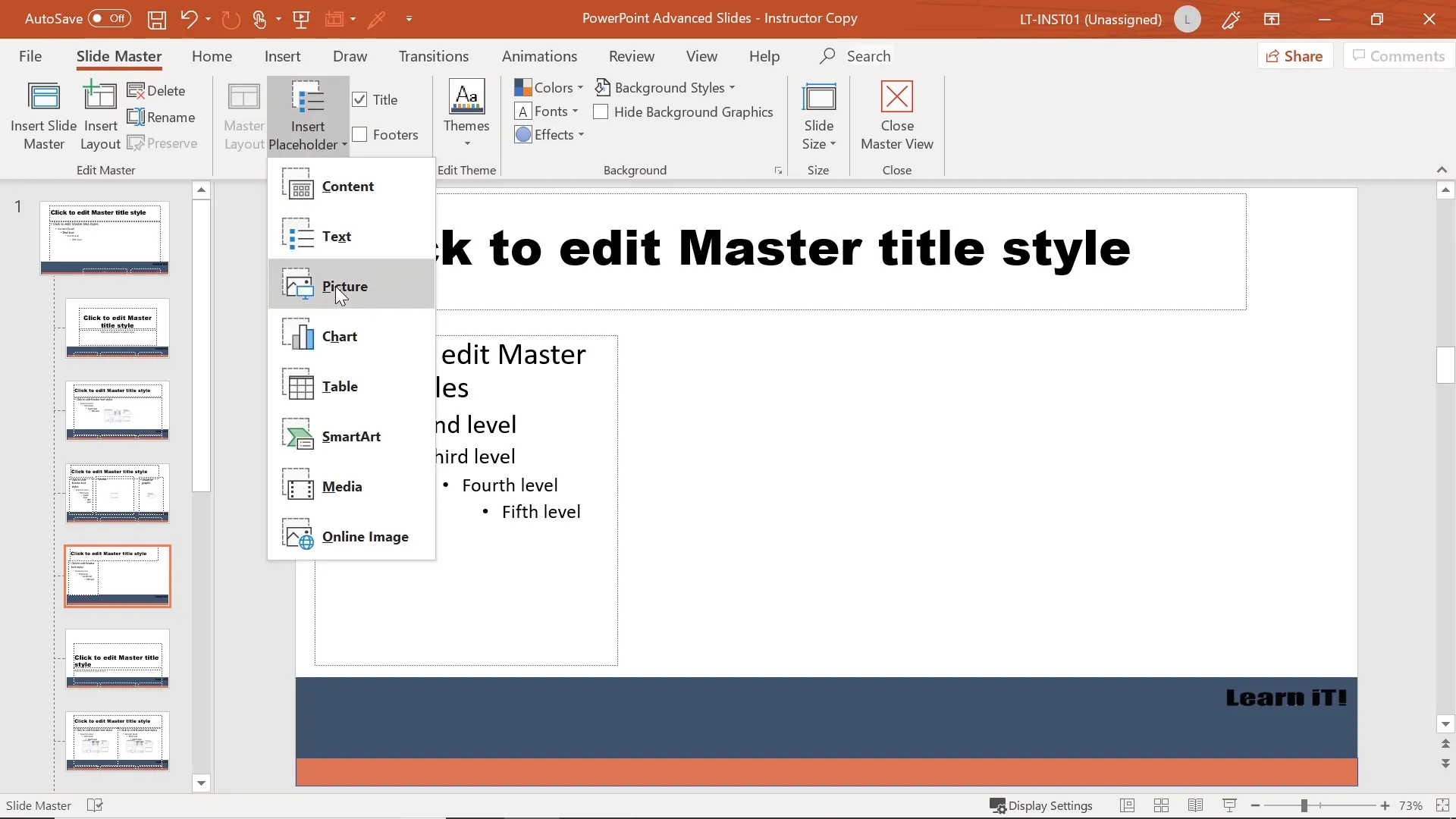
Task: Open the Home tab
Action: click(x=212, y=56)
